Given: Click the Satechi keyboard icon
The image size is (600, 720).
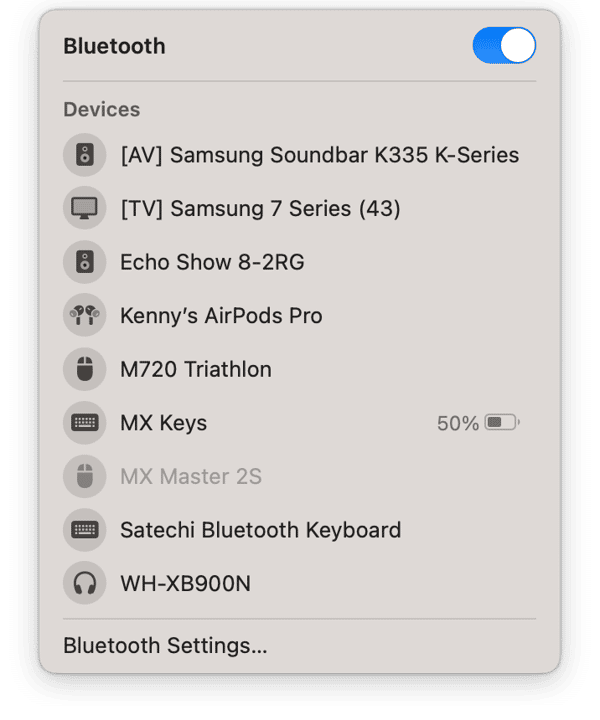Looking at the screenshot, I should (x=84, y=530).
